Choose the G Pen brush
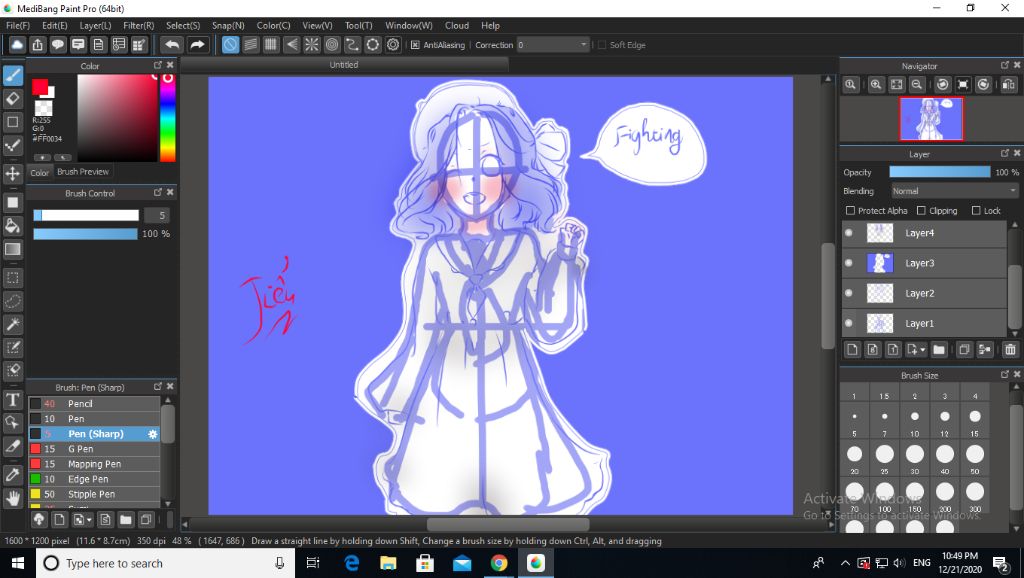1024x578 pixels. [94, 449]
